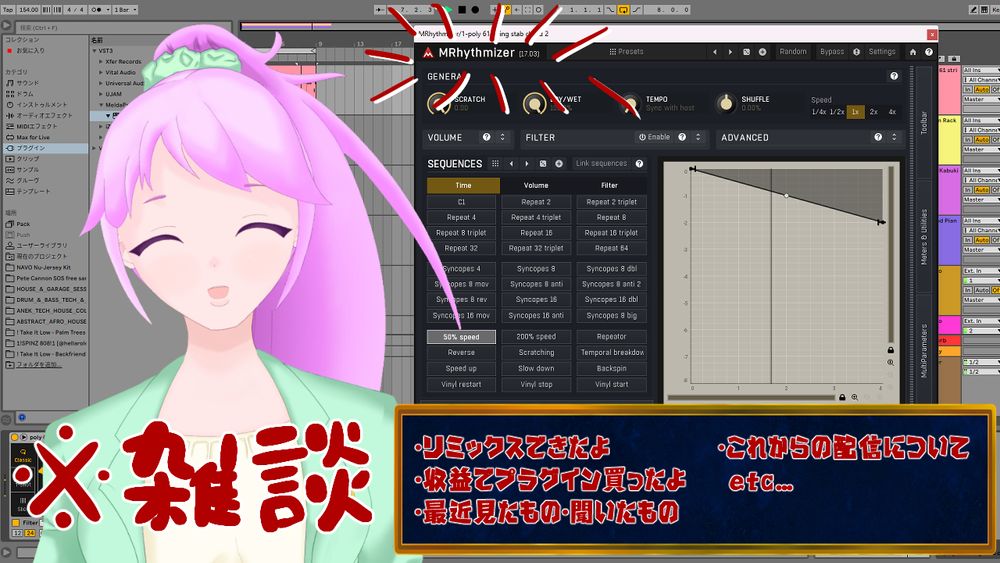The width and height of the screenshot is (1000, 563).
Task: Click the Random button
Action: tap(793, 52)
